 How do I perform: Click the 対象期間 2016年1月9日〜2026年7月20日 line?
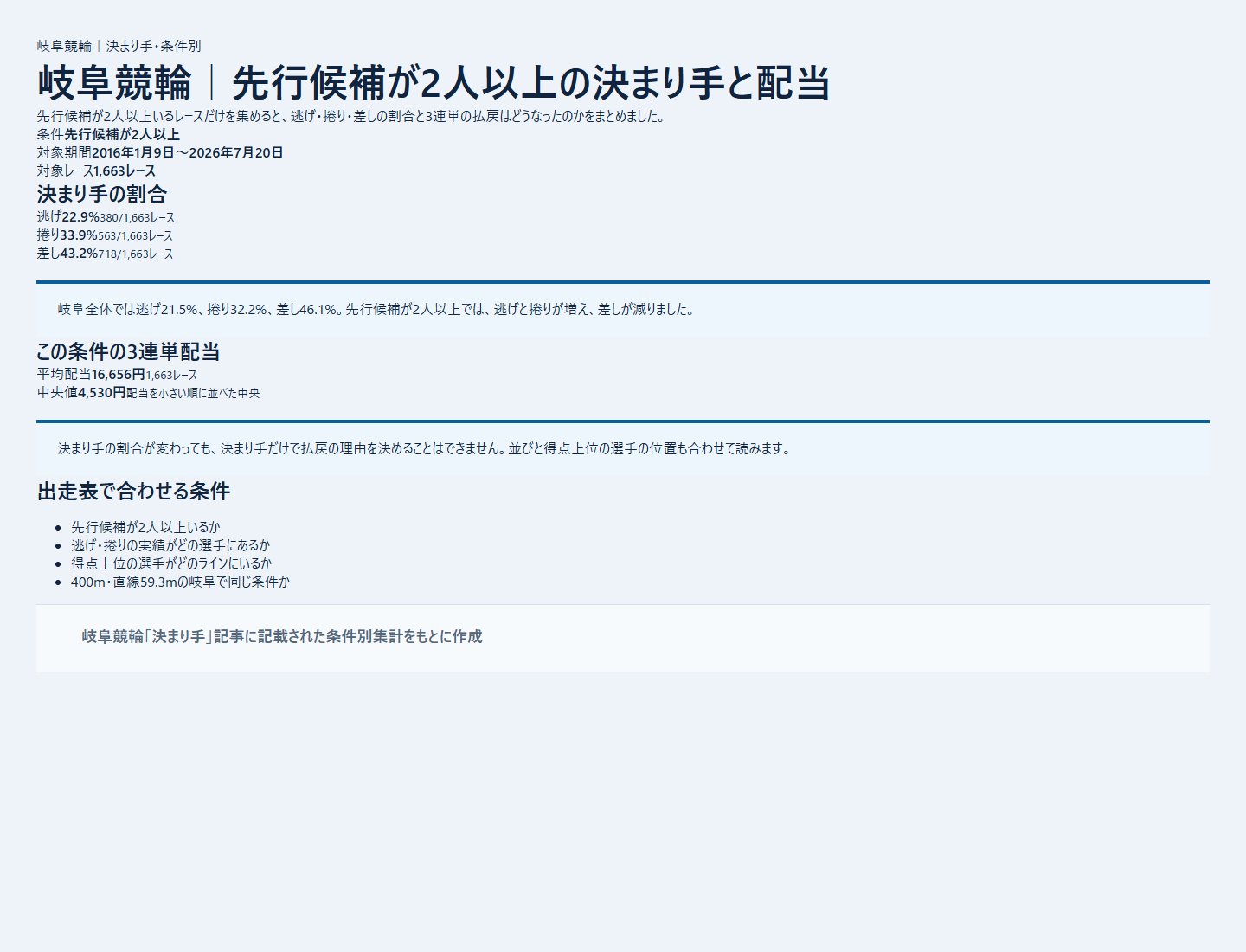click(160, 152)
